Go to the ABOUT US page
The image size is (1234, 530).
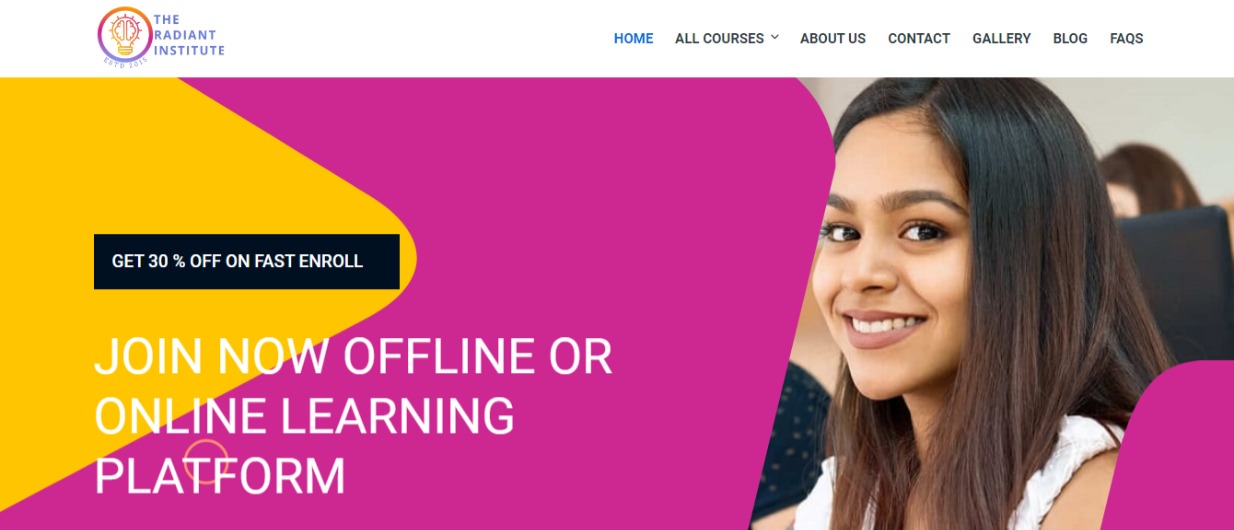click(833, 38)
